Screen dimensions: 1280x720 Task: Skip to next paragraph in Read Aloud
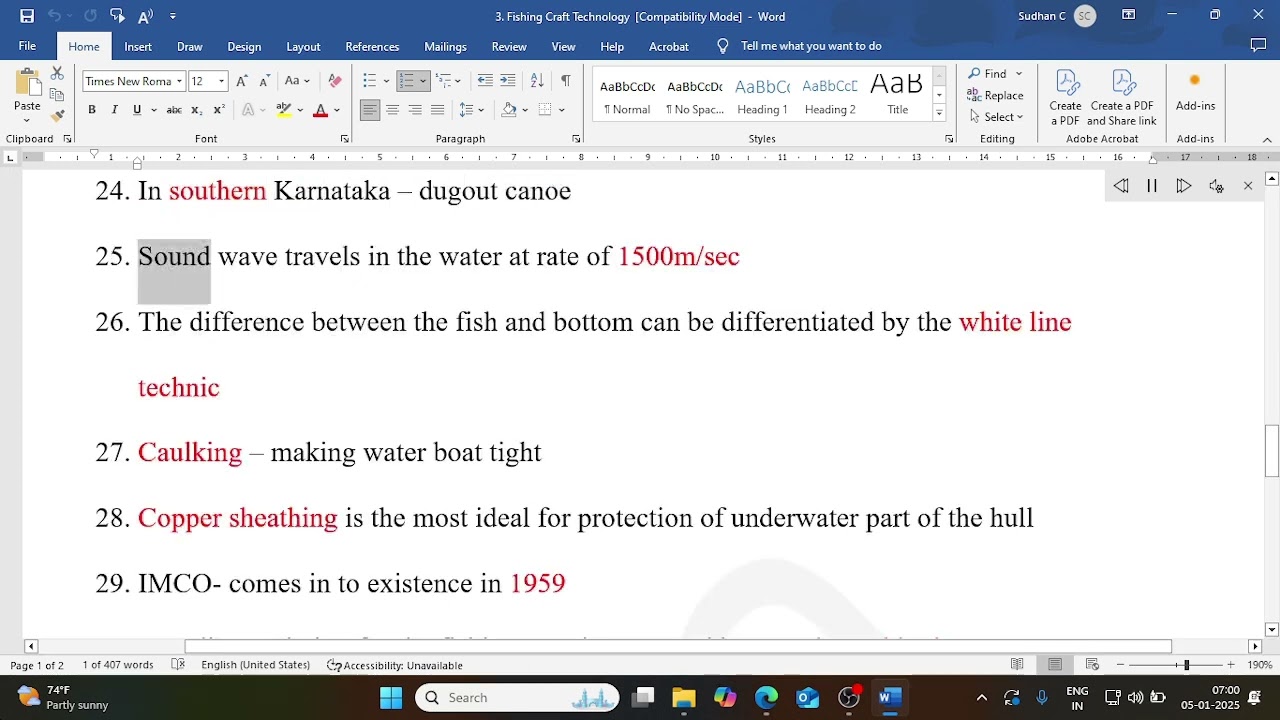1184,186
